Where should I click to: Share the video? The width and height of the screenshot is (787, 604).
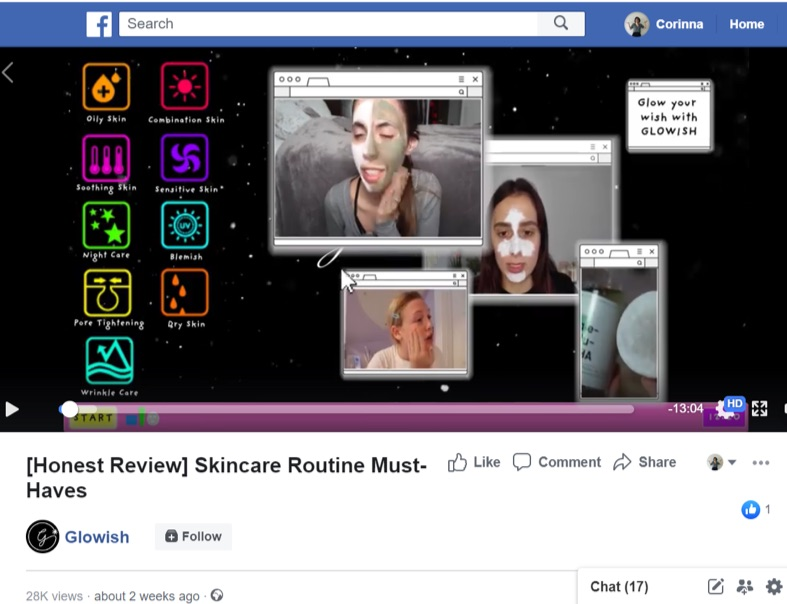point(644,462)
